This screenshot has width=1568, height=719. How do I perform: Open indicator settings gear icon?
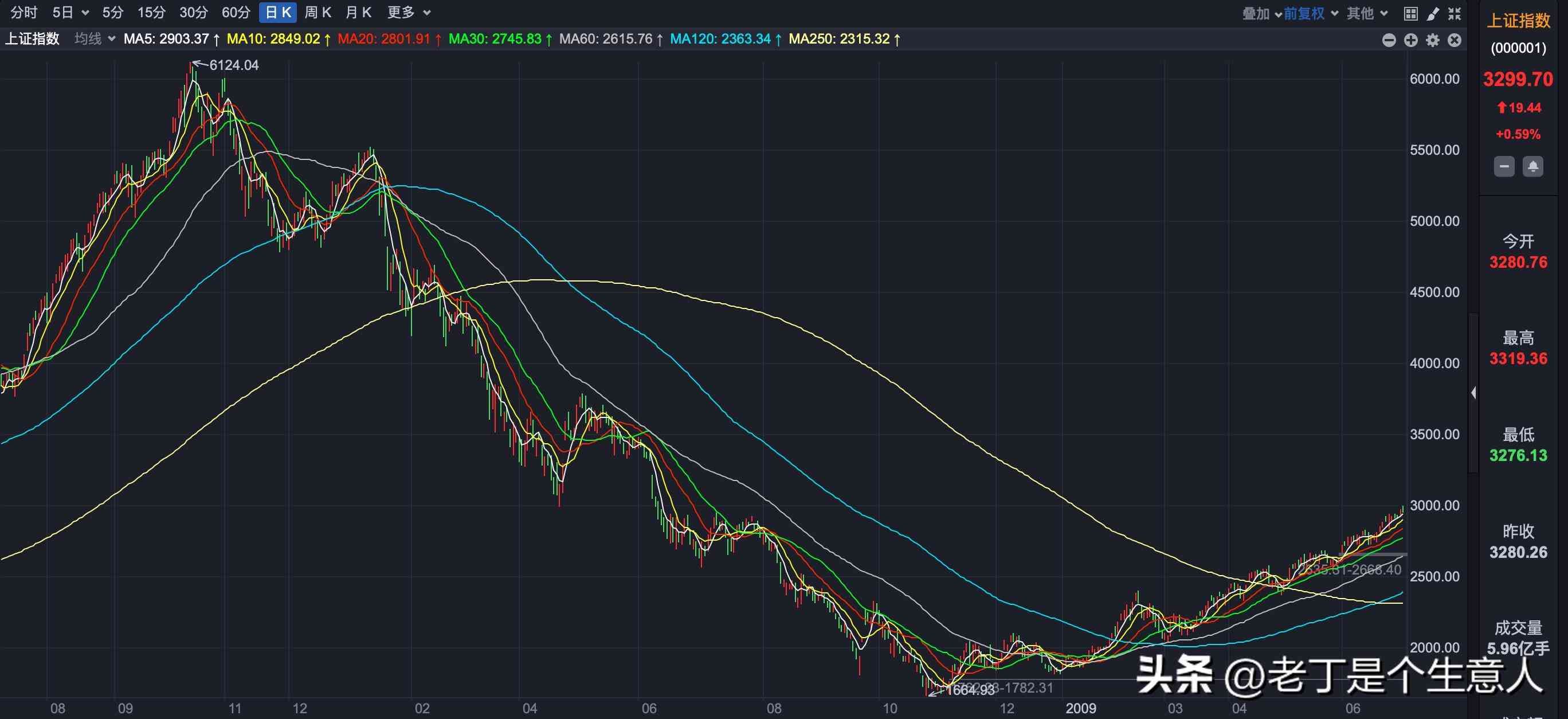1433,40
